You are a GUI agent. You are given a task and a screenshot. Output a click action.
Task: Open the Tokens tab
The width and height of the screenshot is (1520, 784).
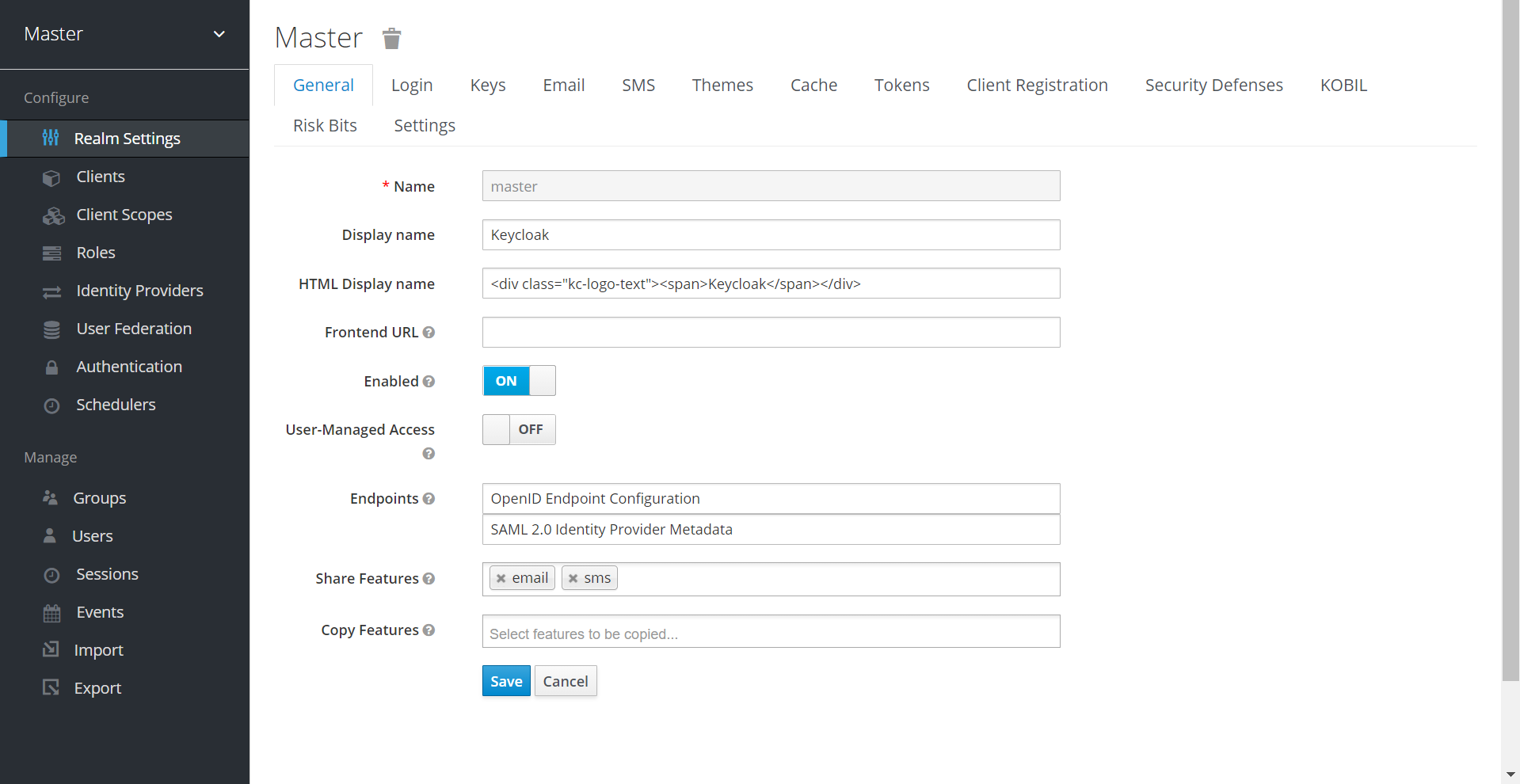pyautogui.click(x=902, y=86)
